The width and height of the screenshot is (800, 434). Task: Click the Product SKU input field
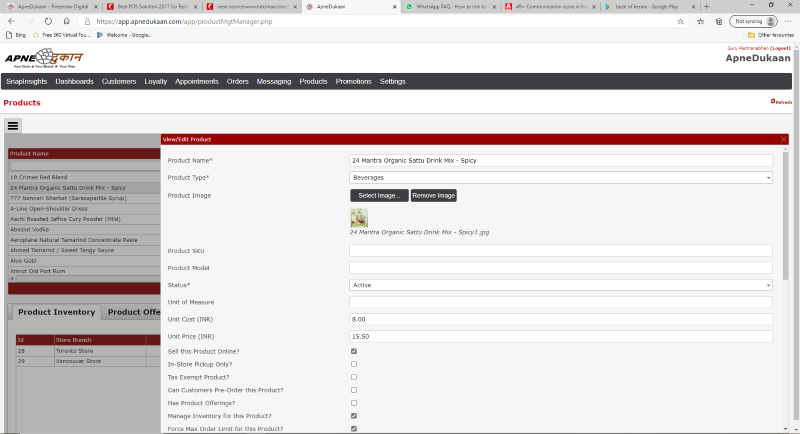pos(560,251)
